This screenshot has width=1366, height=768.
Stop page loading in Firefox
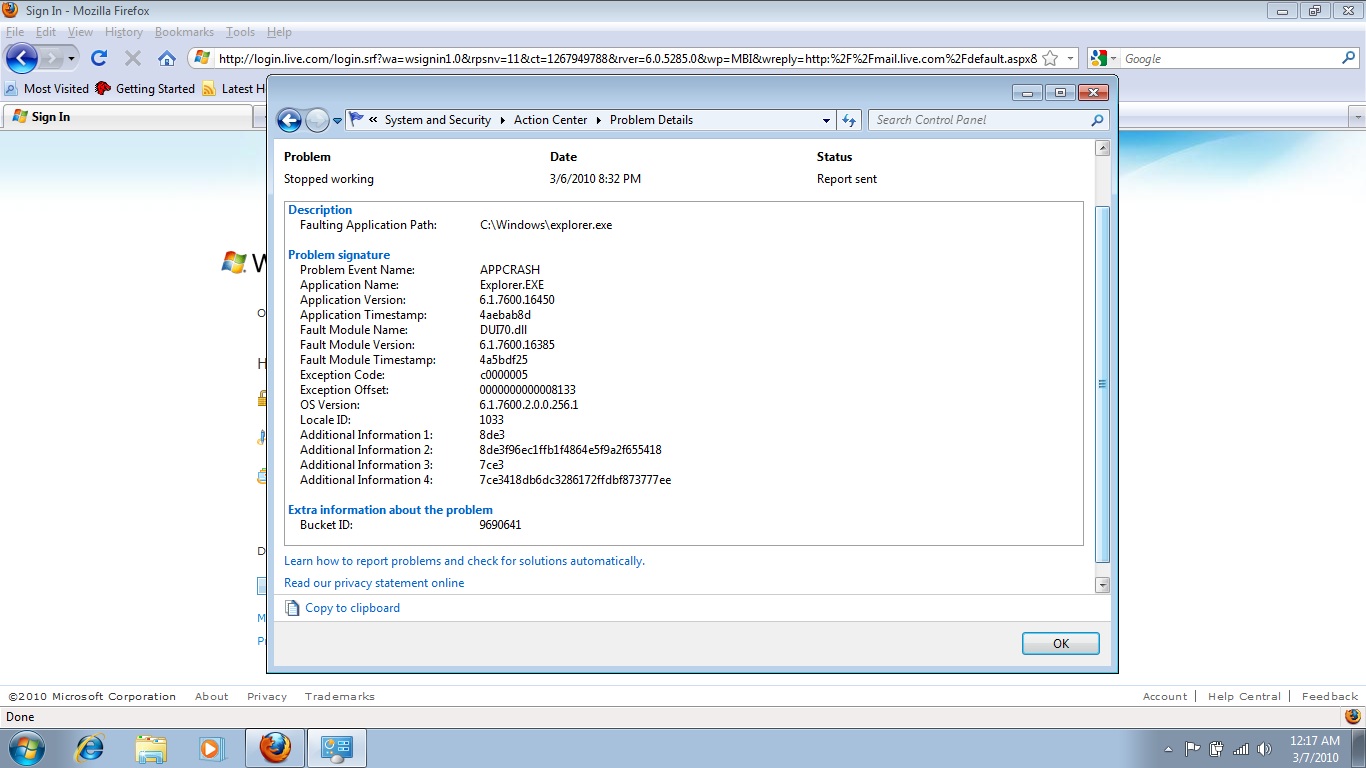point(132,58)
